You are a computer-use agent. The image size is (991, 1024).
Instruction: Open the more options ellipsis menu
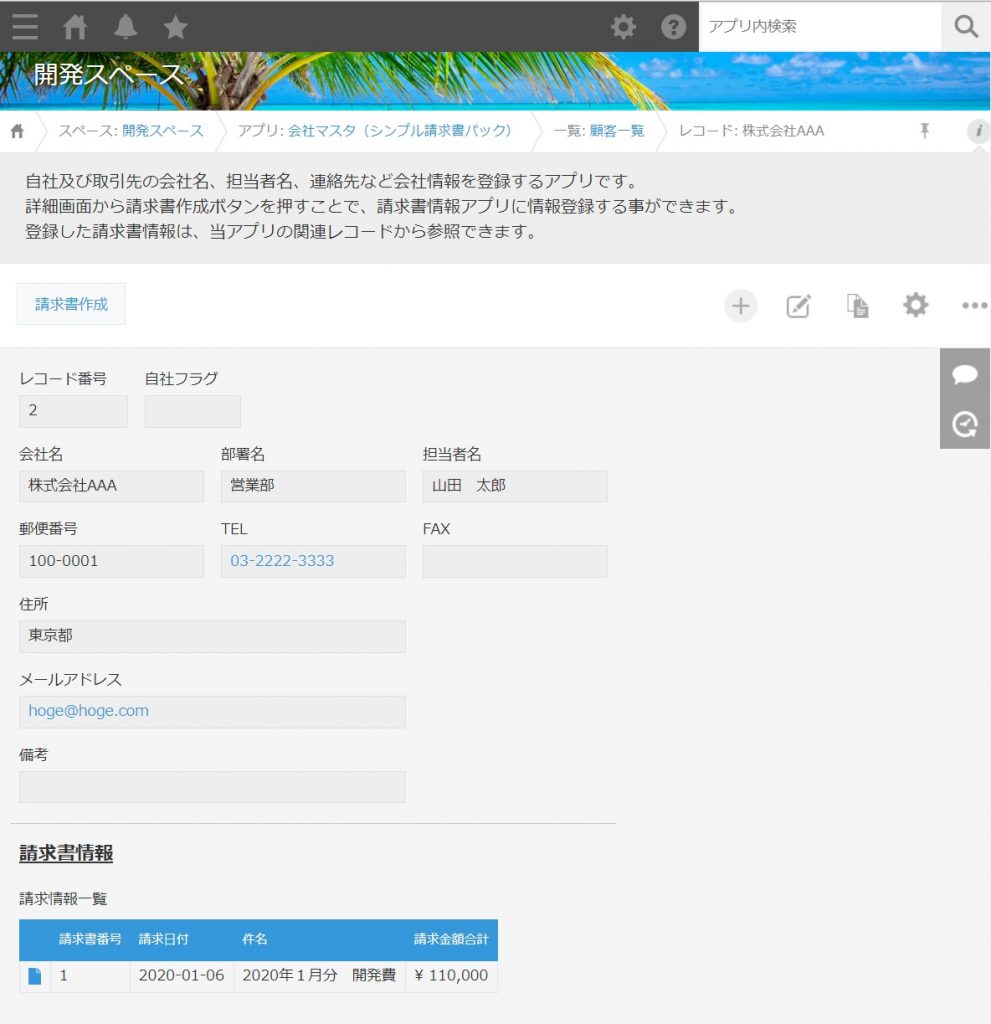[x=975, y=306]
